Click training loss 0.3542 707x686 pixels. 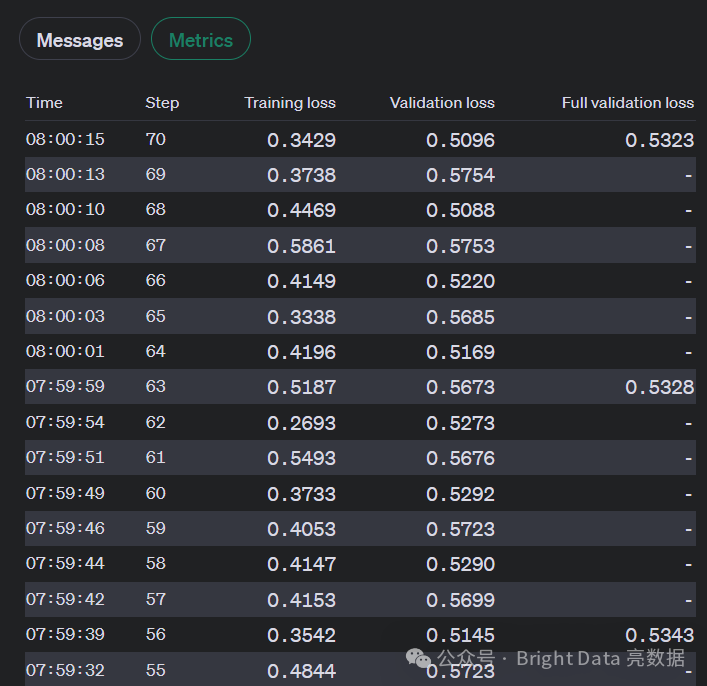tap(301, 635)
